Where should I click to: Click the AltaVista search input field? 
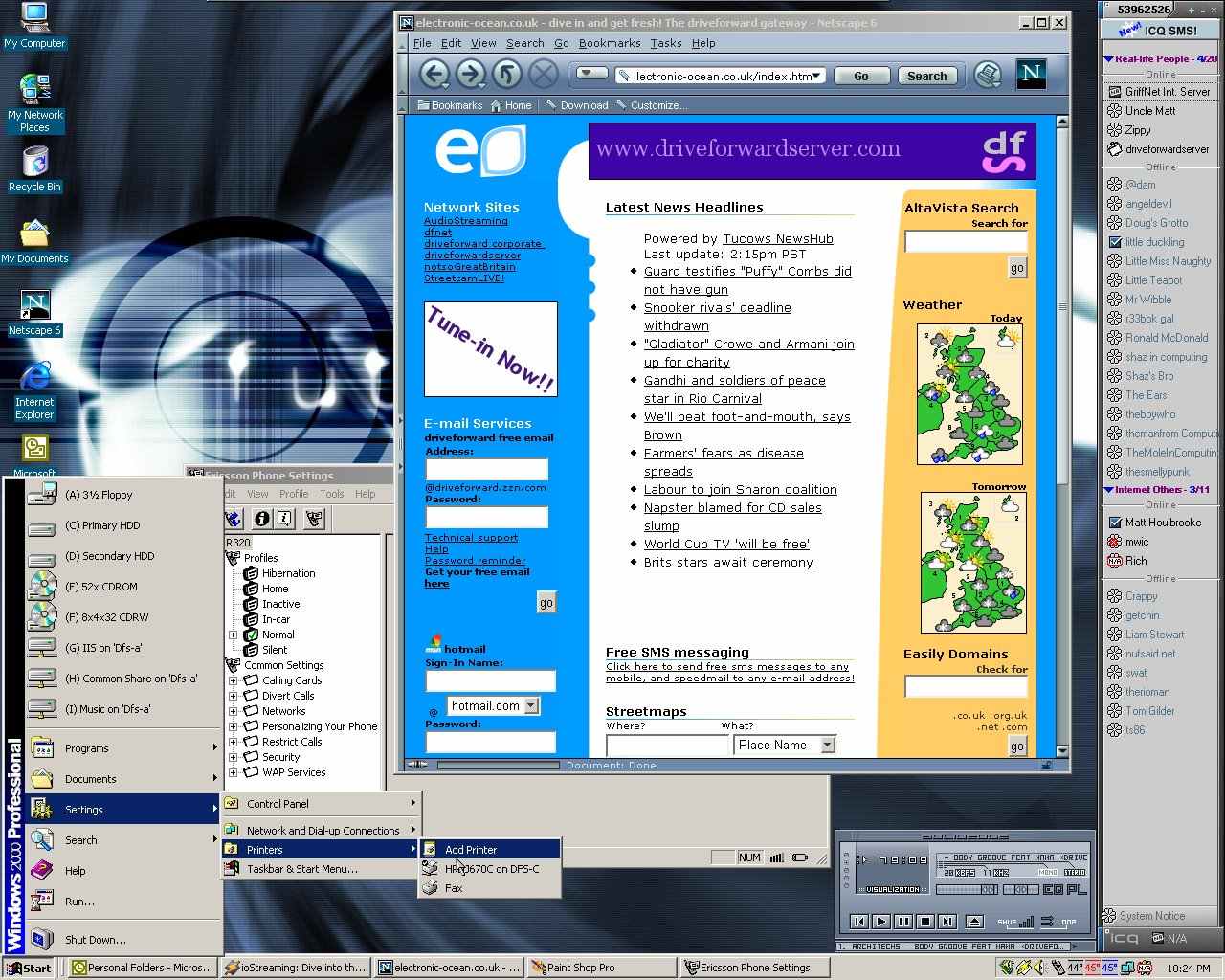[966, 243]
